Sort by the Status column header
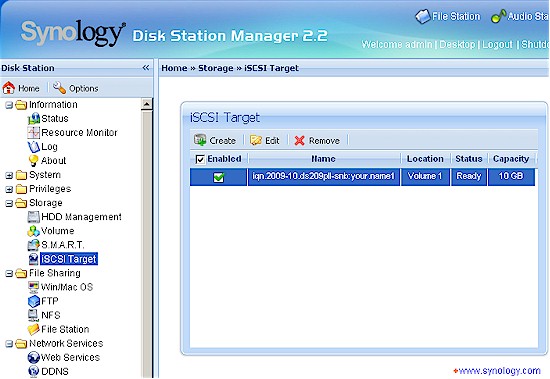The width and height of the screenshot is (550, 379). (x=469, y=159)
